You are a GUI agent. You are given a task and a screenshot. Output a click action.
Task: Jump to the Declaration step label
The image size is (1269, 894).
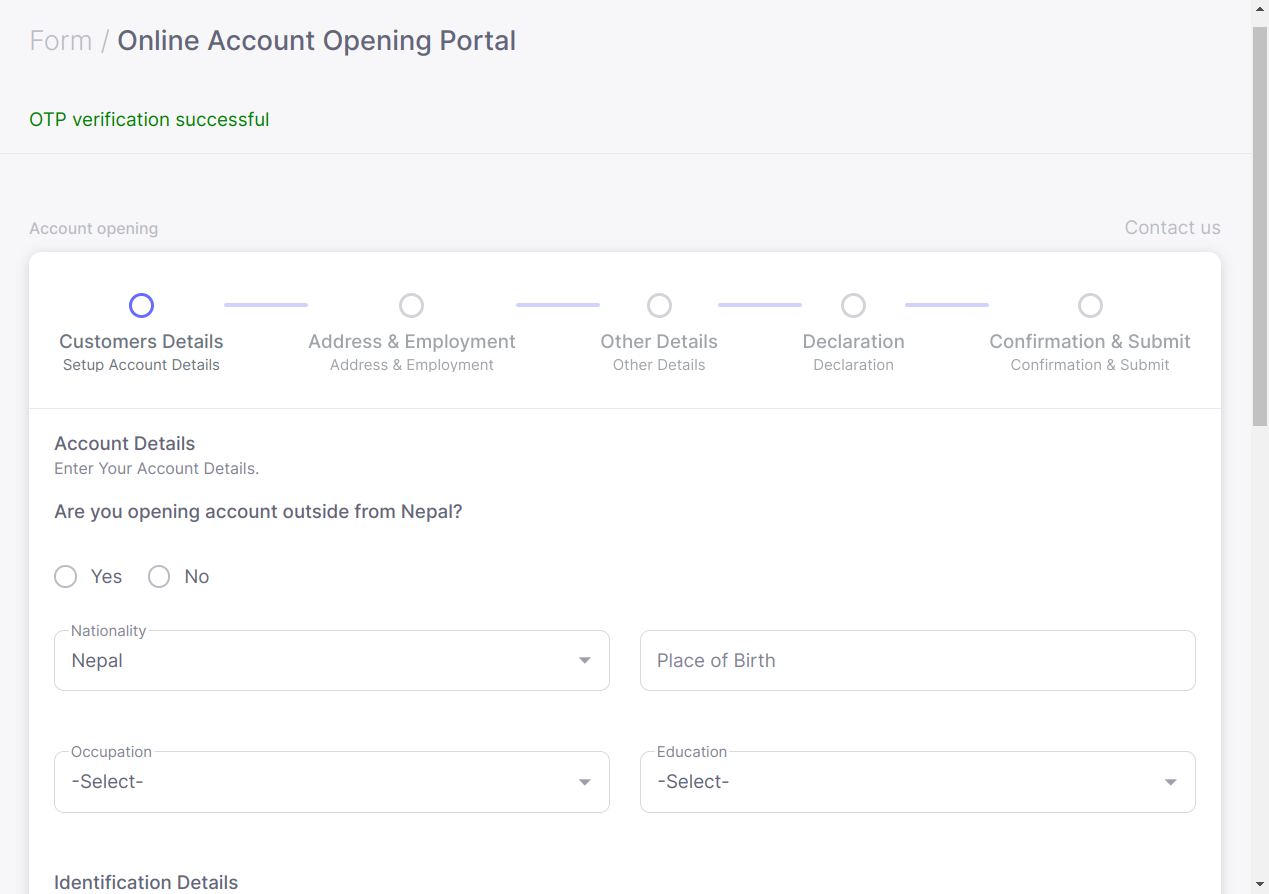(853, 342)
